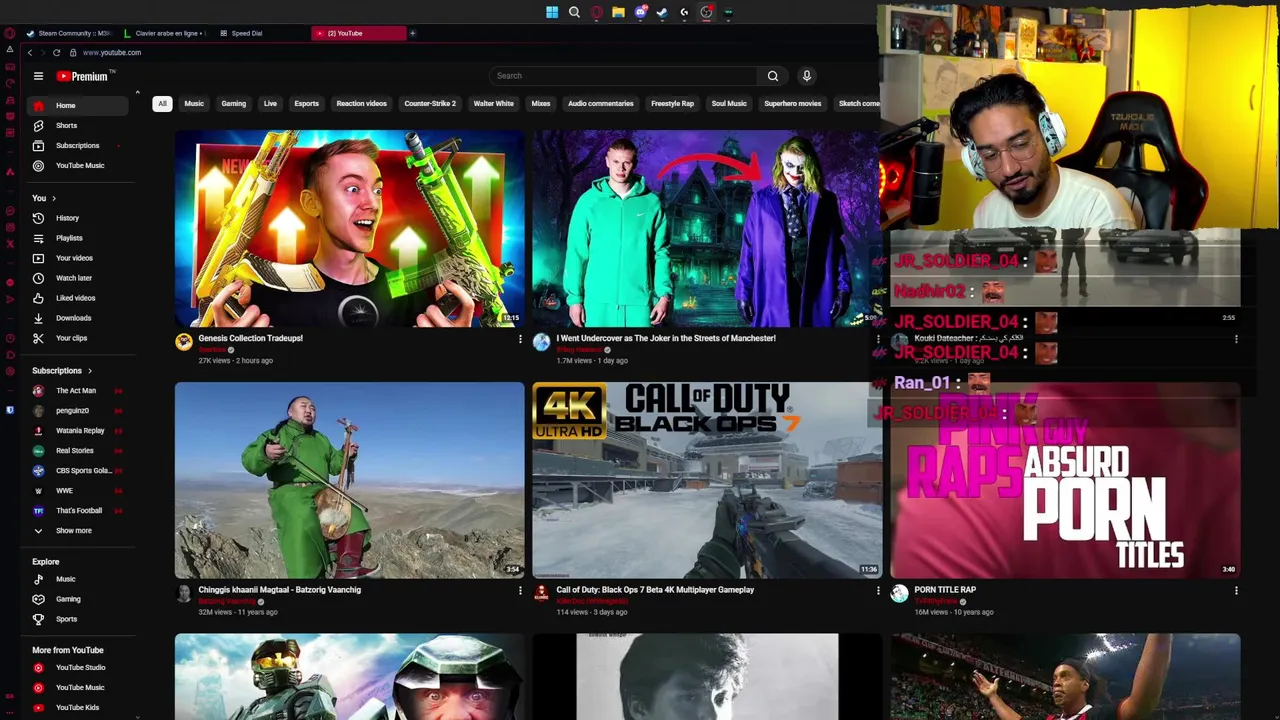Open options menu for Genesis Collection Tradeups video
The image size is (1280, 720).
click(x=520, y=340)
